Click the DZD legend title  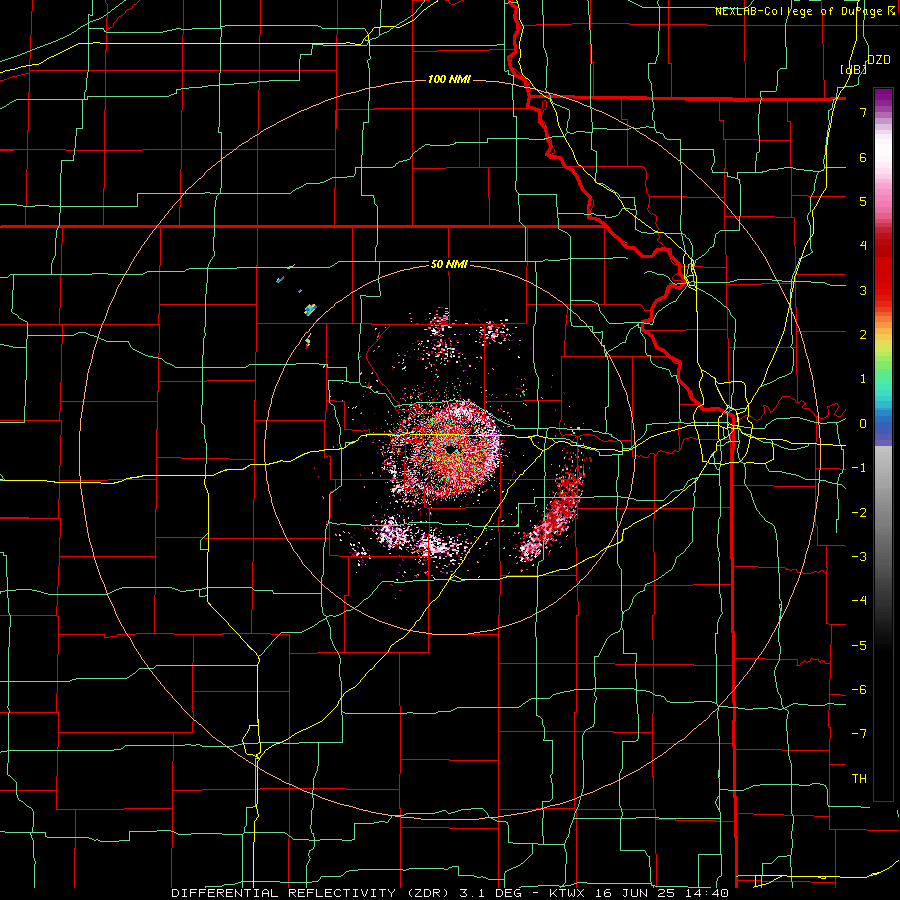878,59
